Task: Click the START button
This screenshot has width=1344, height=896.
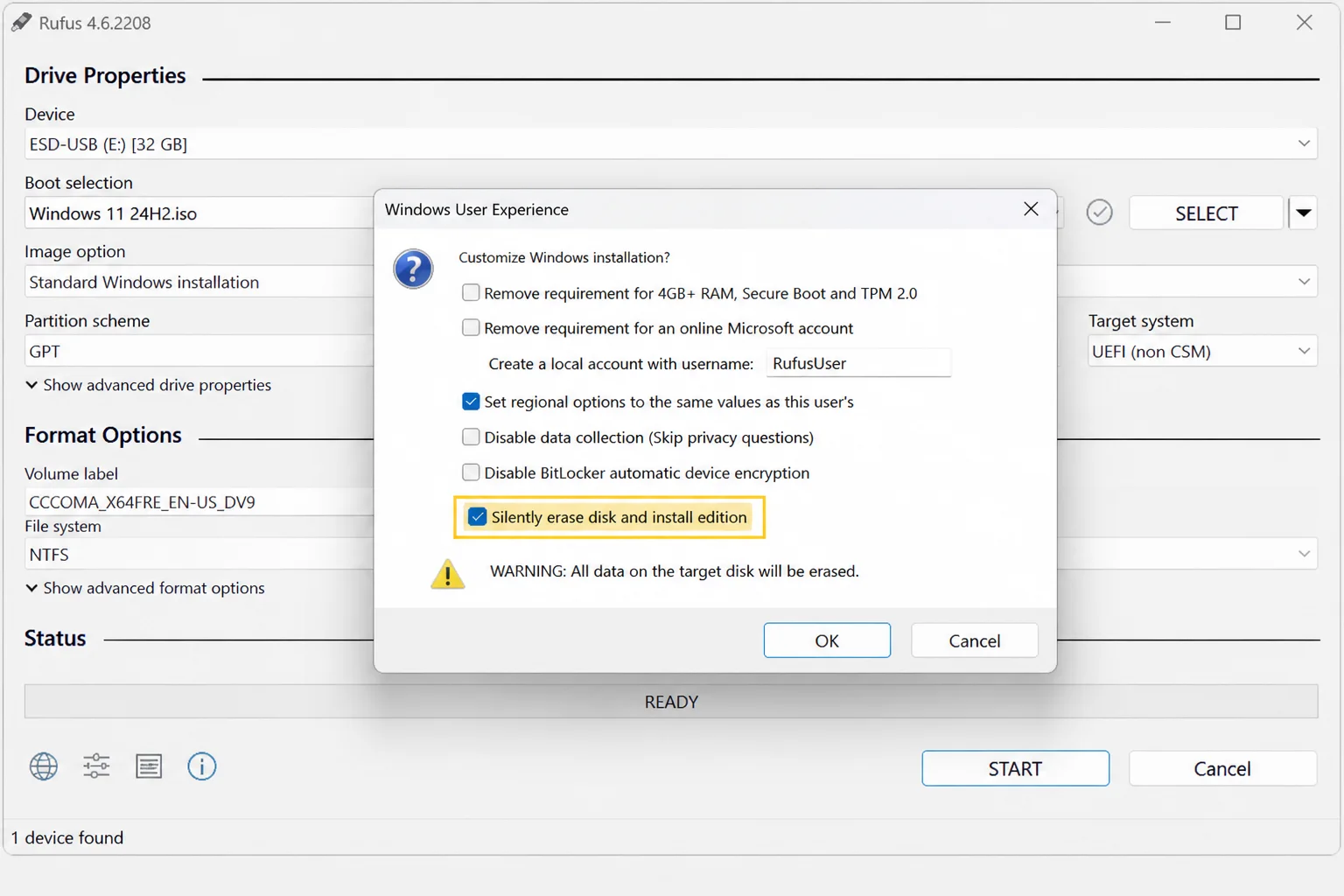Action: [x=1015, y=768]
